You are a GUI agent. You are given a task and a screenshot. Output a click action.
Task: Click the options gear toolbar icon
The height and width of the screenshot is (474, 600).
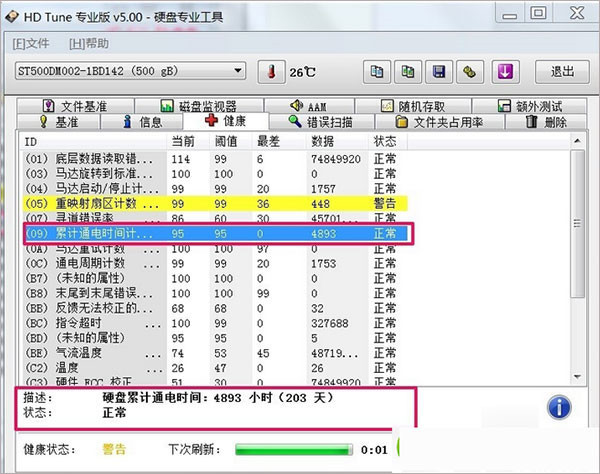468,72
